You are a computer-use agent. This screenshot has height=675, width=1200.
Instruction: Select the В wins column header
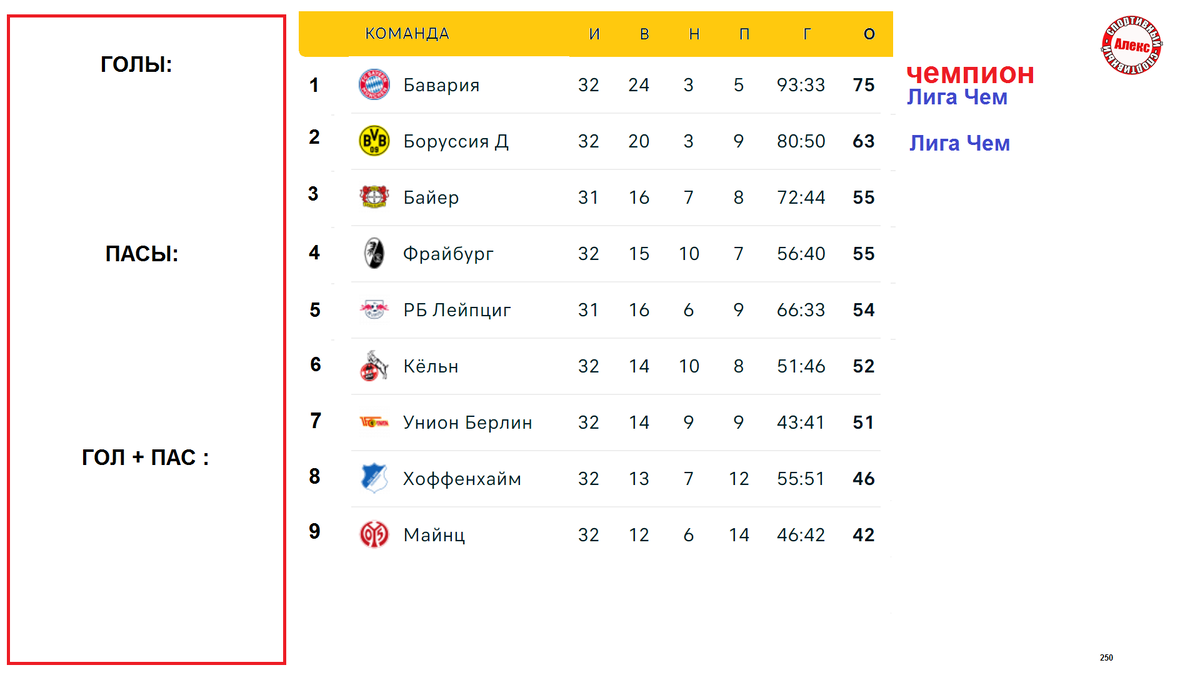pos(644,34)
